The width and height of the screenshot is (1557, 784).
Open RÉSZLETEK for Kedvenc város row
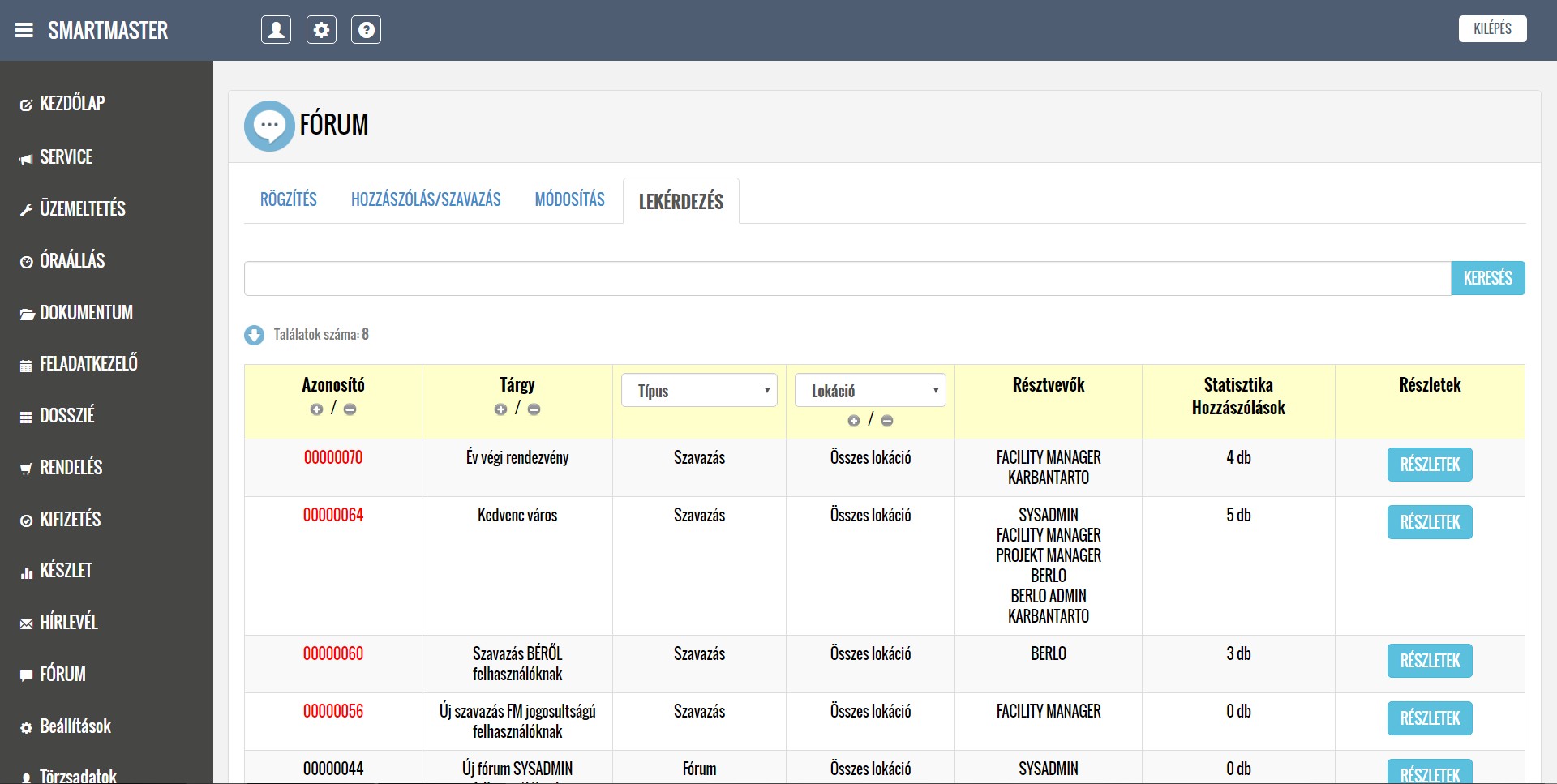(1429, 522)
